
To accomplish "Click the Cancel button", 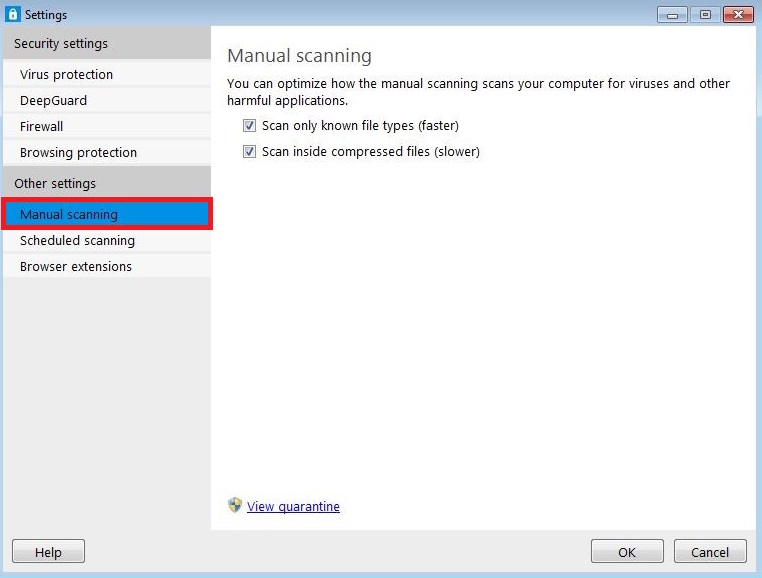I will tap(710, 551).
